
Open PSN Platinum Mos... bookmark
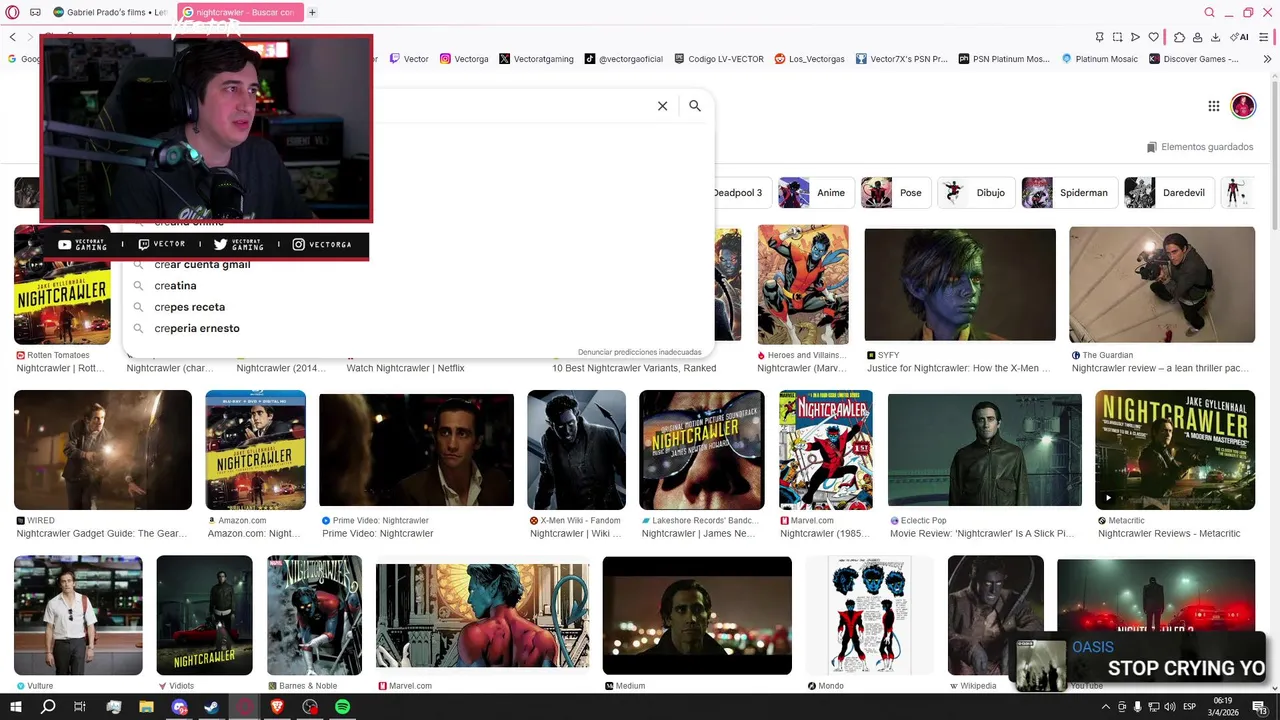click(x=1004, y=59)
